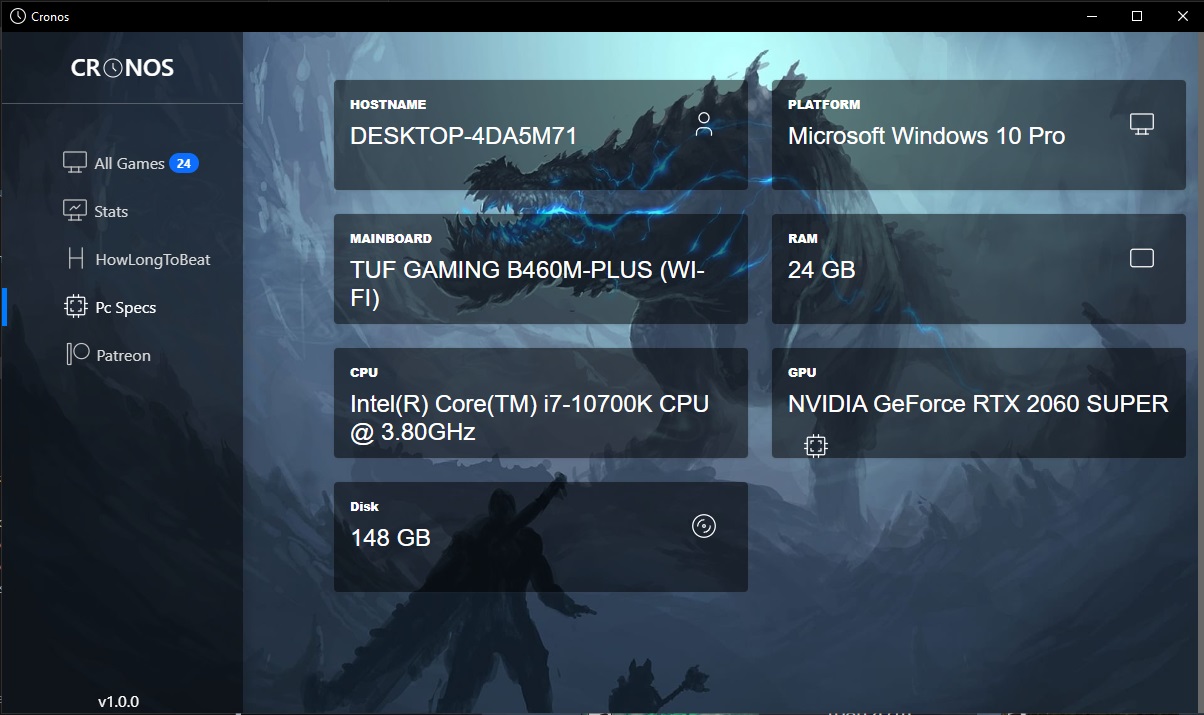Go to the Stats page
Image resolution: width=1204 pixels, height=715 pixels.
click(111, 211)
